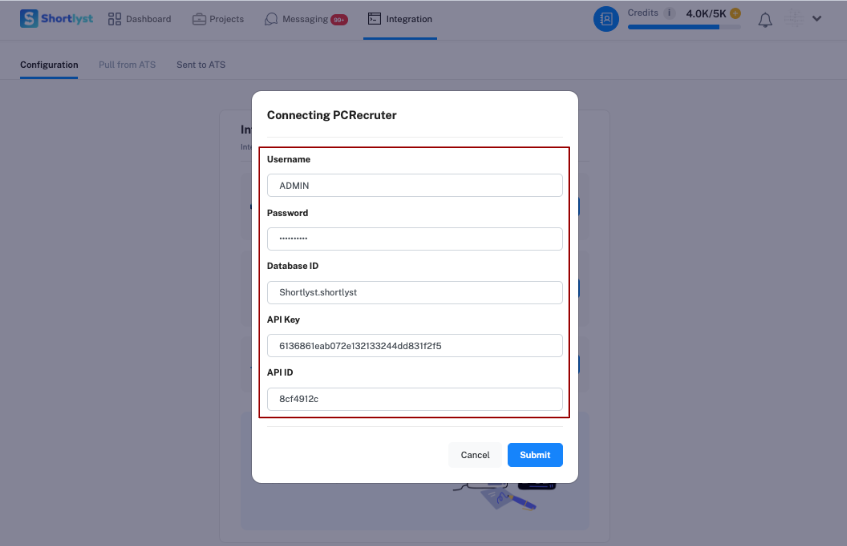The image size is (847, 546).
Task: Click the user avatar thumbnail
Action: (x=794, y=19)
